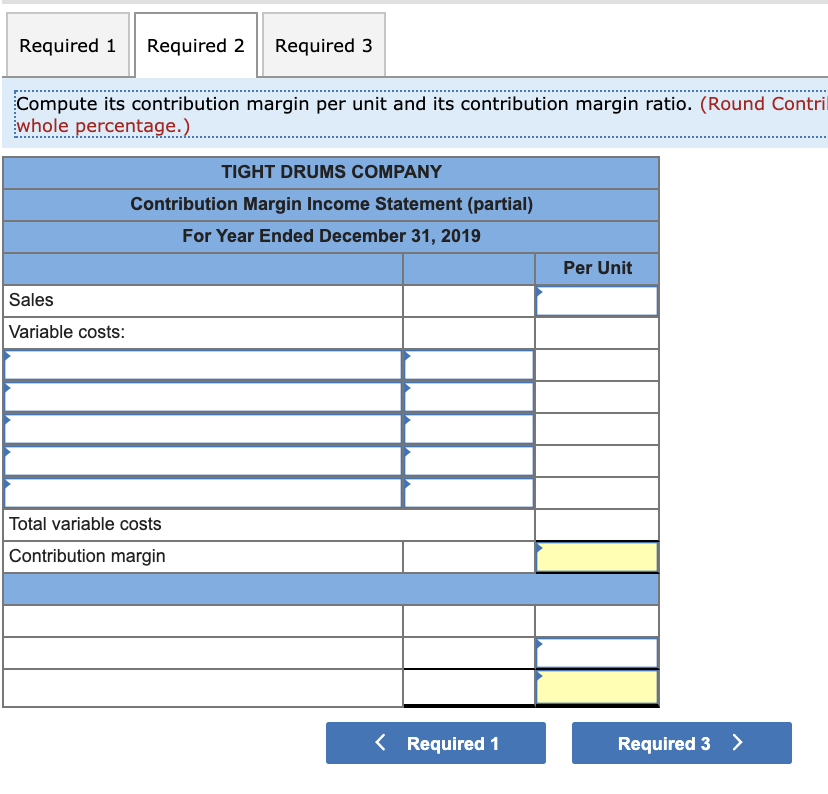Open the Required 3 tab

click(x=324, y=45)
